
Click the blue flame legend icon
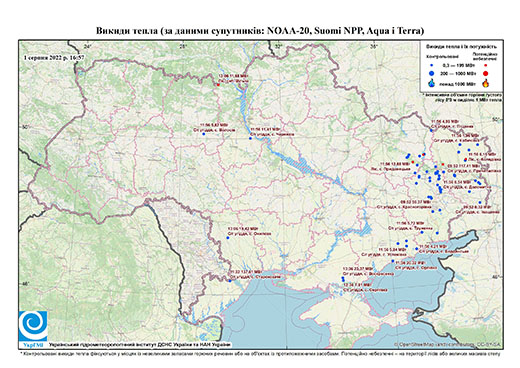coord(432,83)
